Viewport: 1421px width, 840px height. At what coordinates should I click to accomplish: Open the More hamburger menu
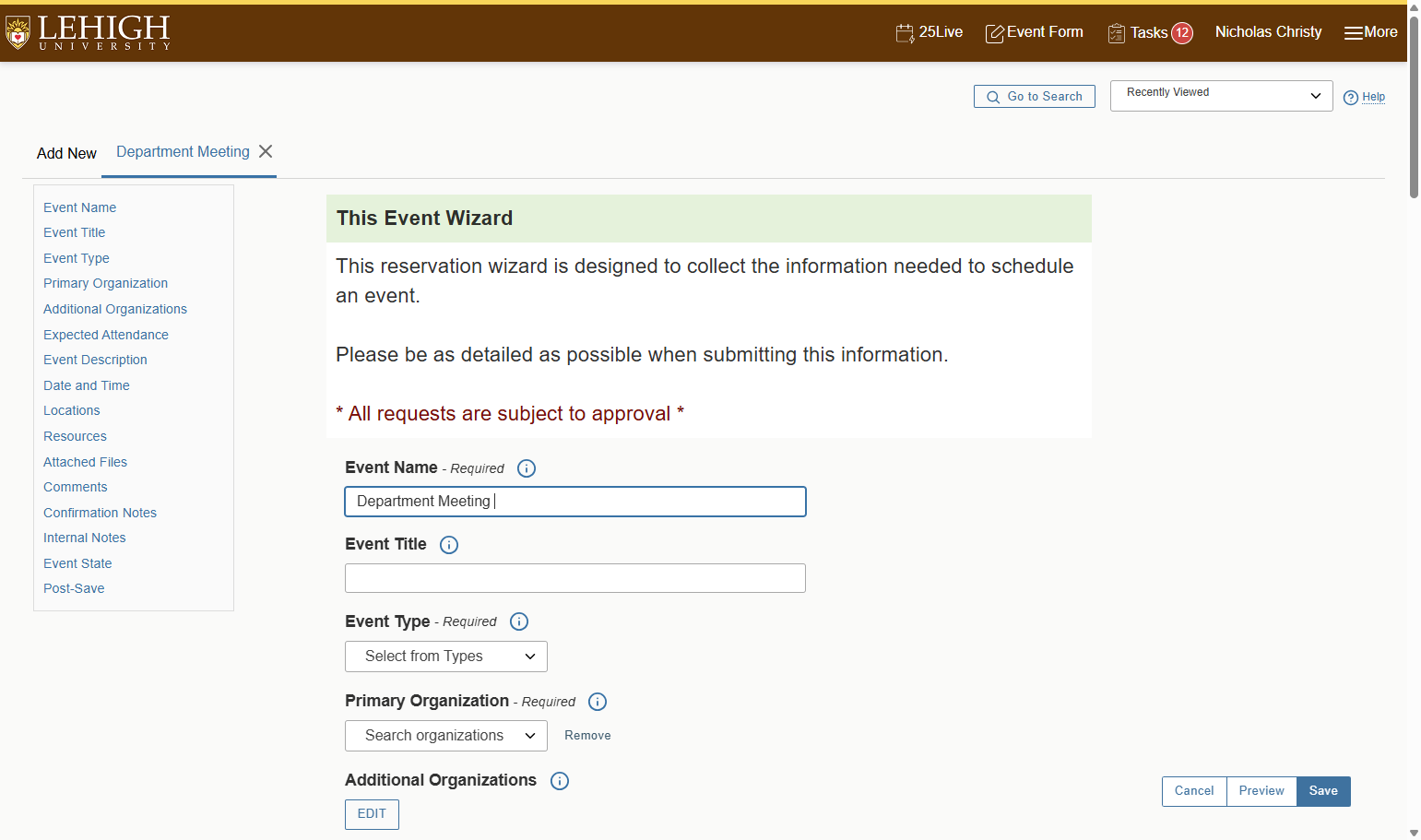point(1370,32)
